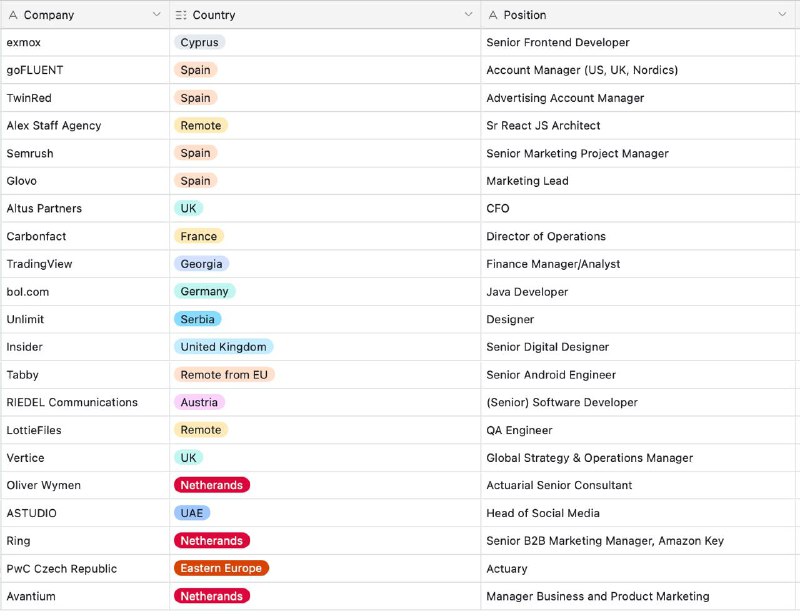Select the UK tag in the Altus Partners row
The width and height of the screenshot is (800, 616).
pyautogui.click(x=188, y=208)
